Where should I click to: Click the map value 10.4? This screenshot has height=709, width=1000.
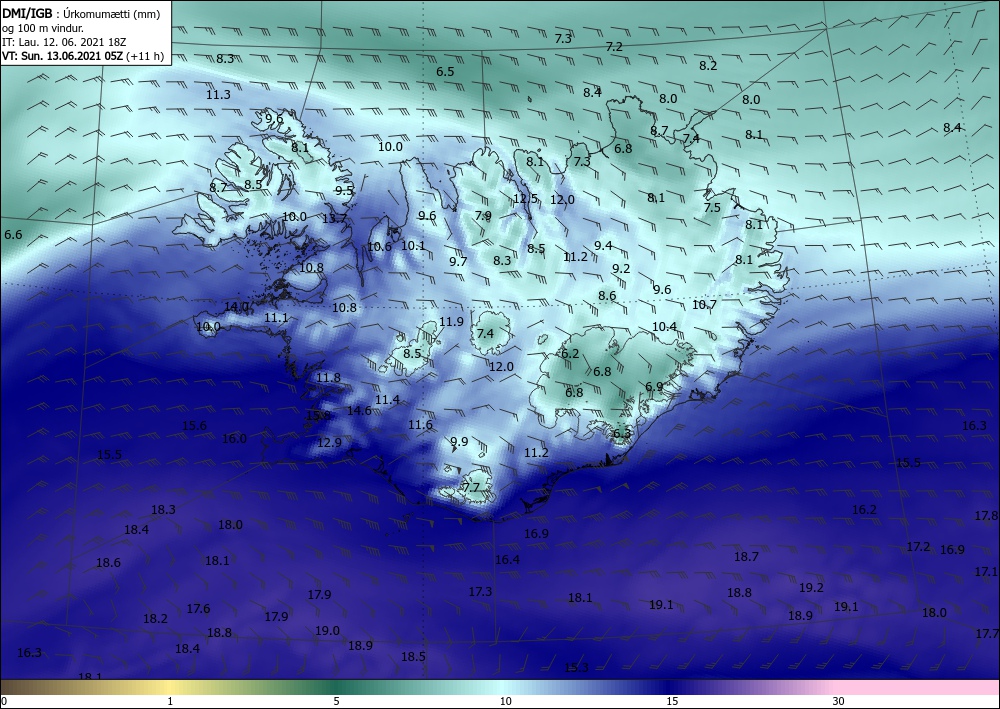pyautogui.click(x=664, y=327)
